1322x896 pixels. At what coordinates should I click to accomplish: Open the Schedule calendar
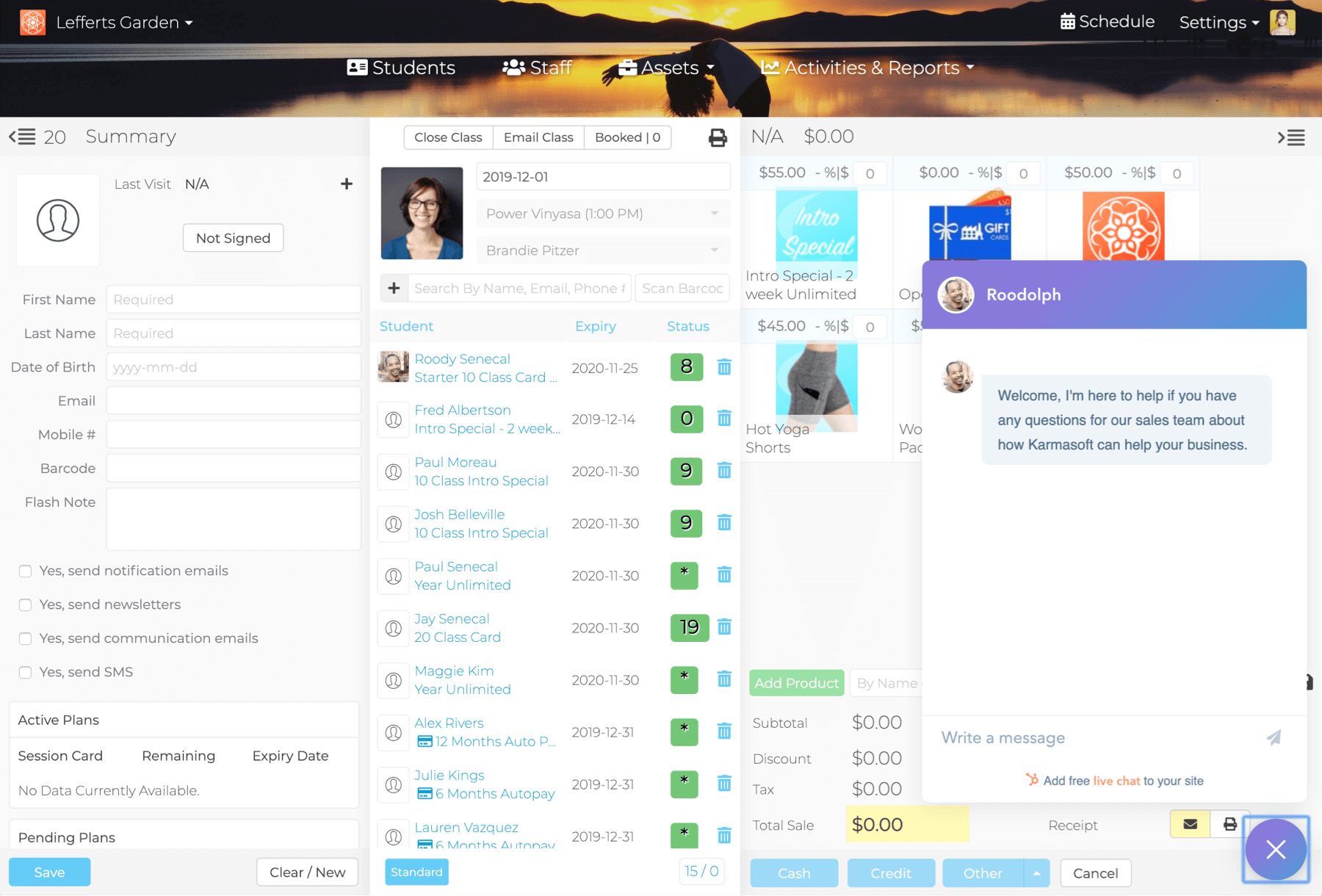coord(1108,22)
